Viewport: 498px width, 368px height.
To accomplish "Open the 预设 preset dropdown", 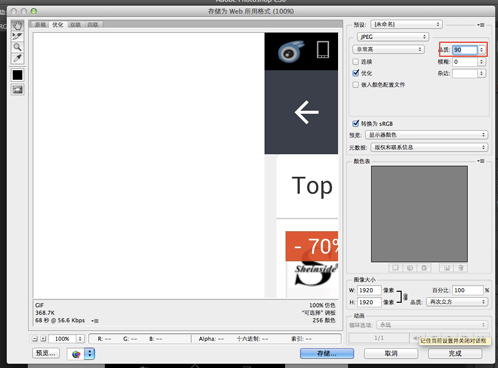I will coord(406,24).
